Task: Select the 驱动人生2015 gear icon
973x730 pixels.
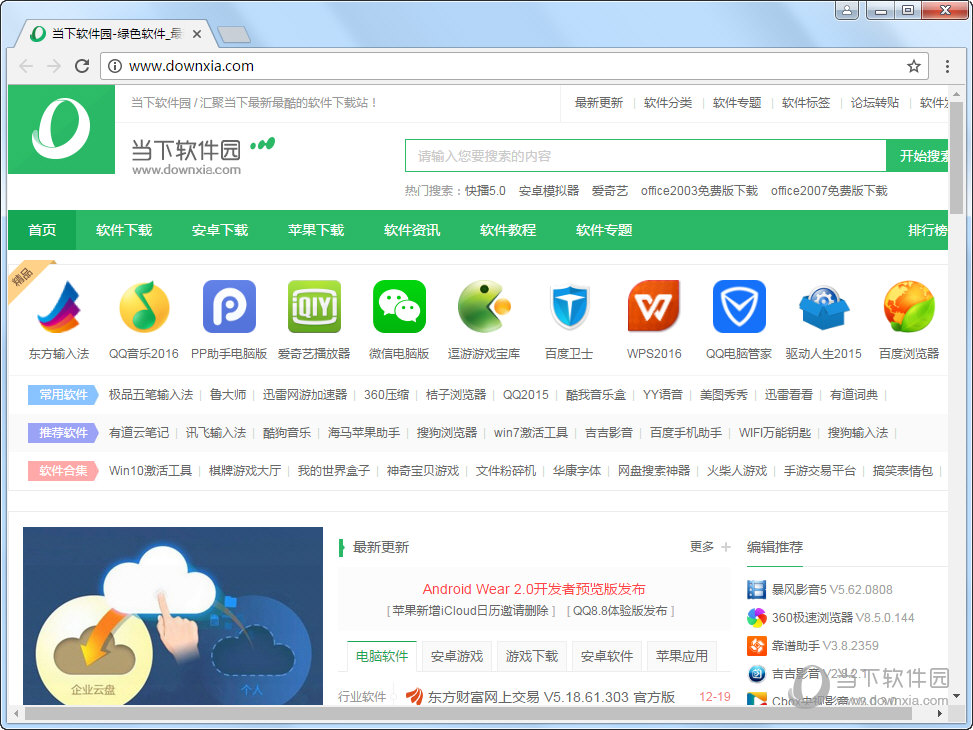Action: click(823, 306)
